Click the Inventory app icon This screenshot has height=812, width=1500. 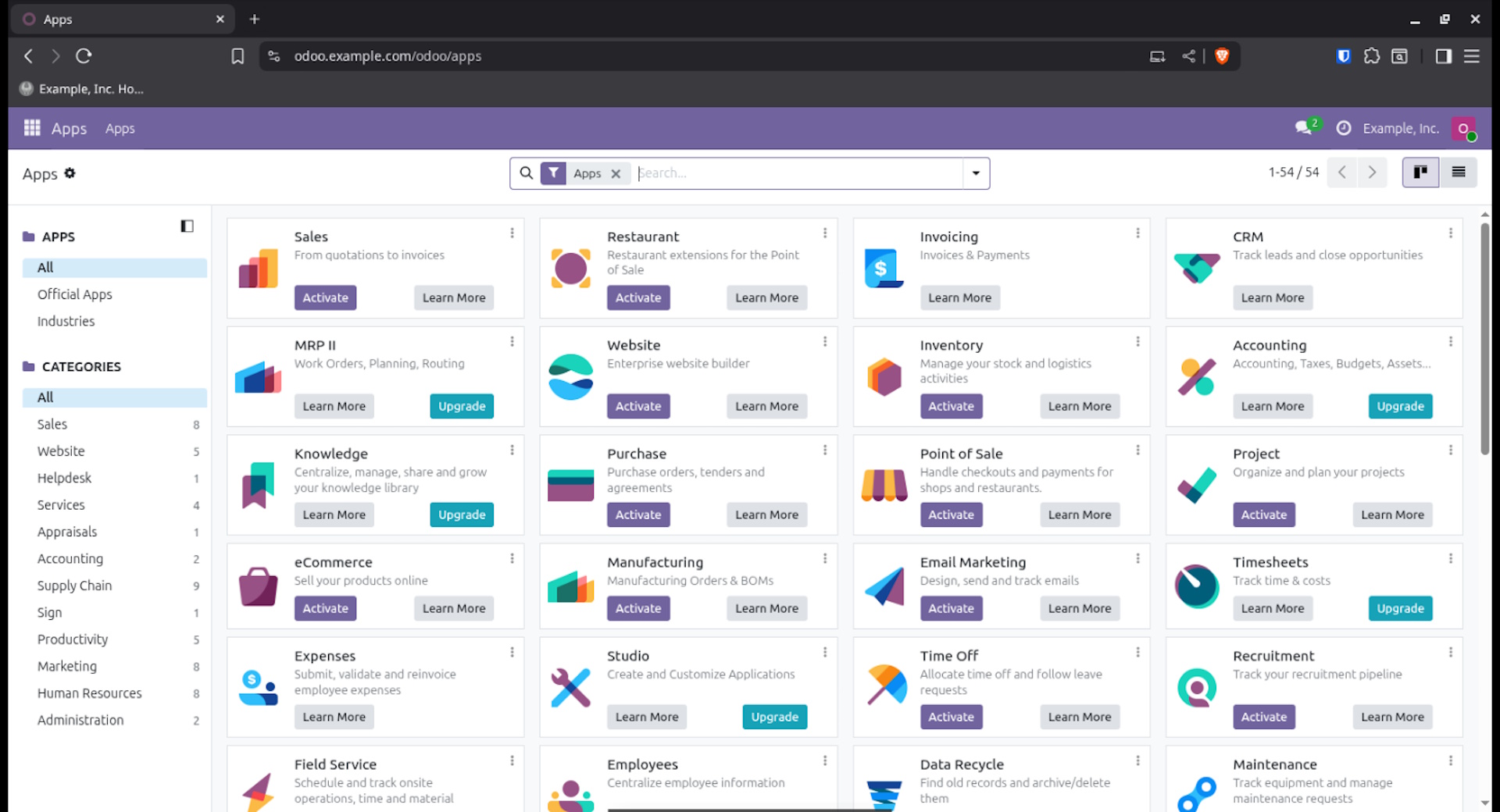884,376
